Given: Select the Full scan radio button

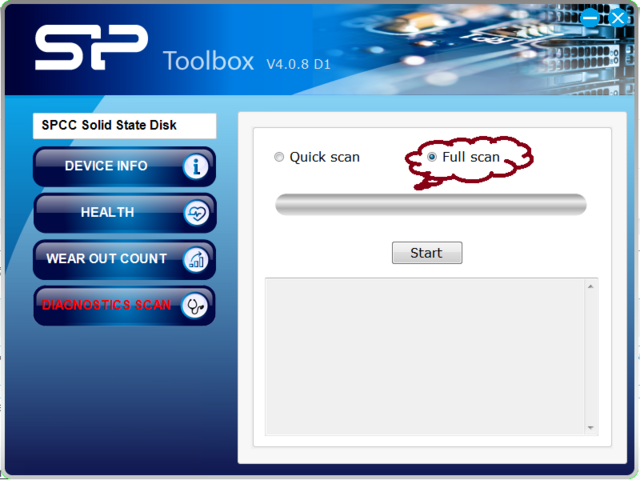Looking at the screenshot, I should [431, 157].
